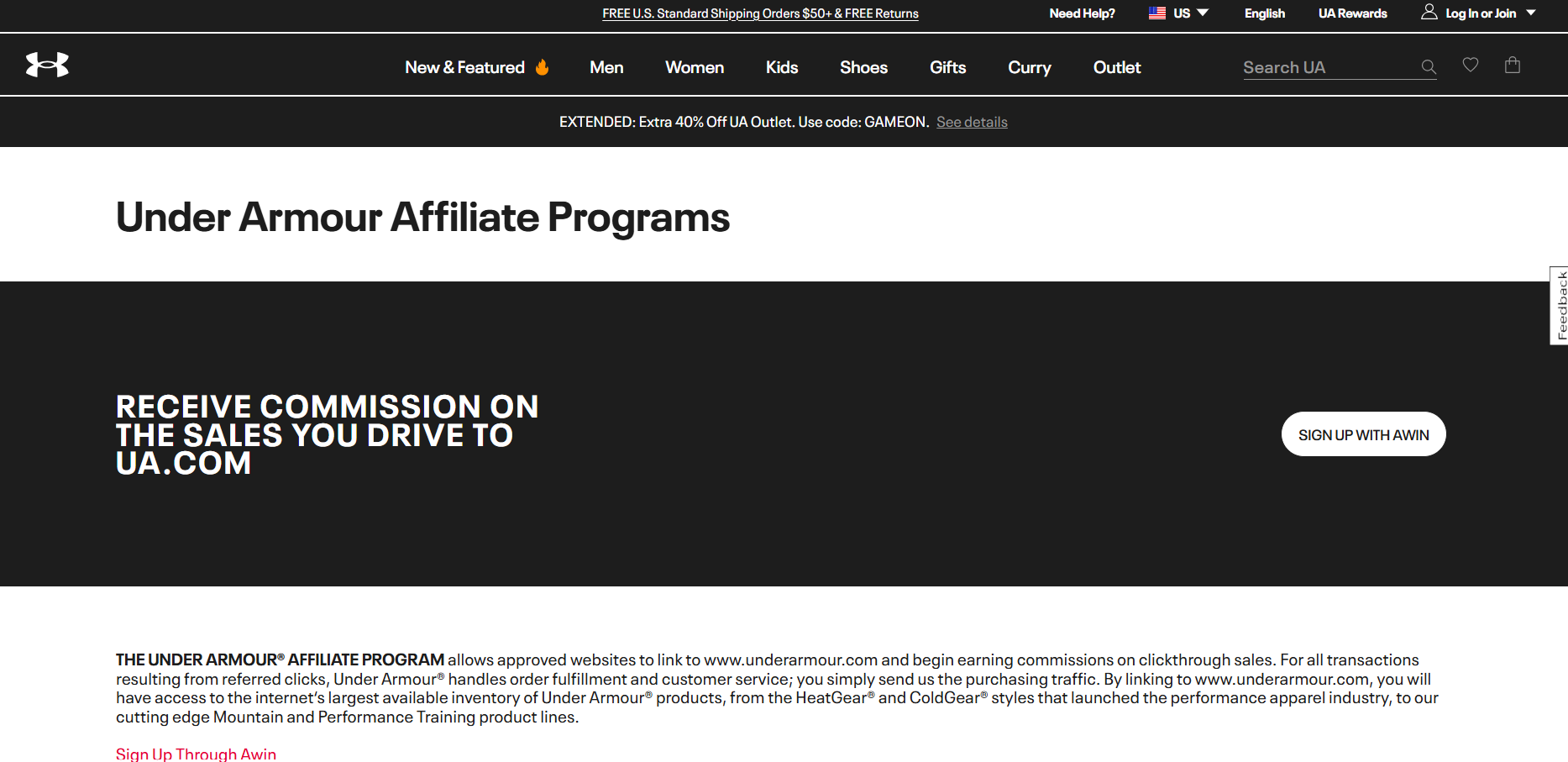This screenshot has width=1568, height=762.
Task: Click the flame icon beside New & Featured
Action: pos(542,66)
